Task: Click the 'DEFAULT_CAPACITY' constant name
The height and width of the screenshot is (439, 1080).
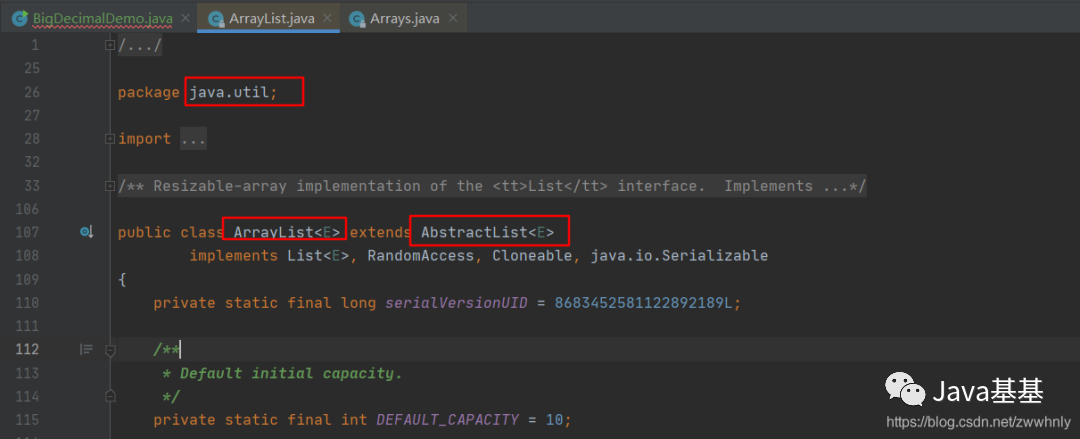Action: tap(447, 420)
